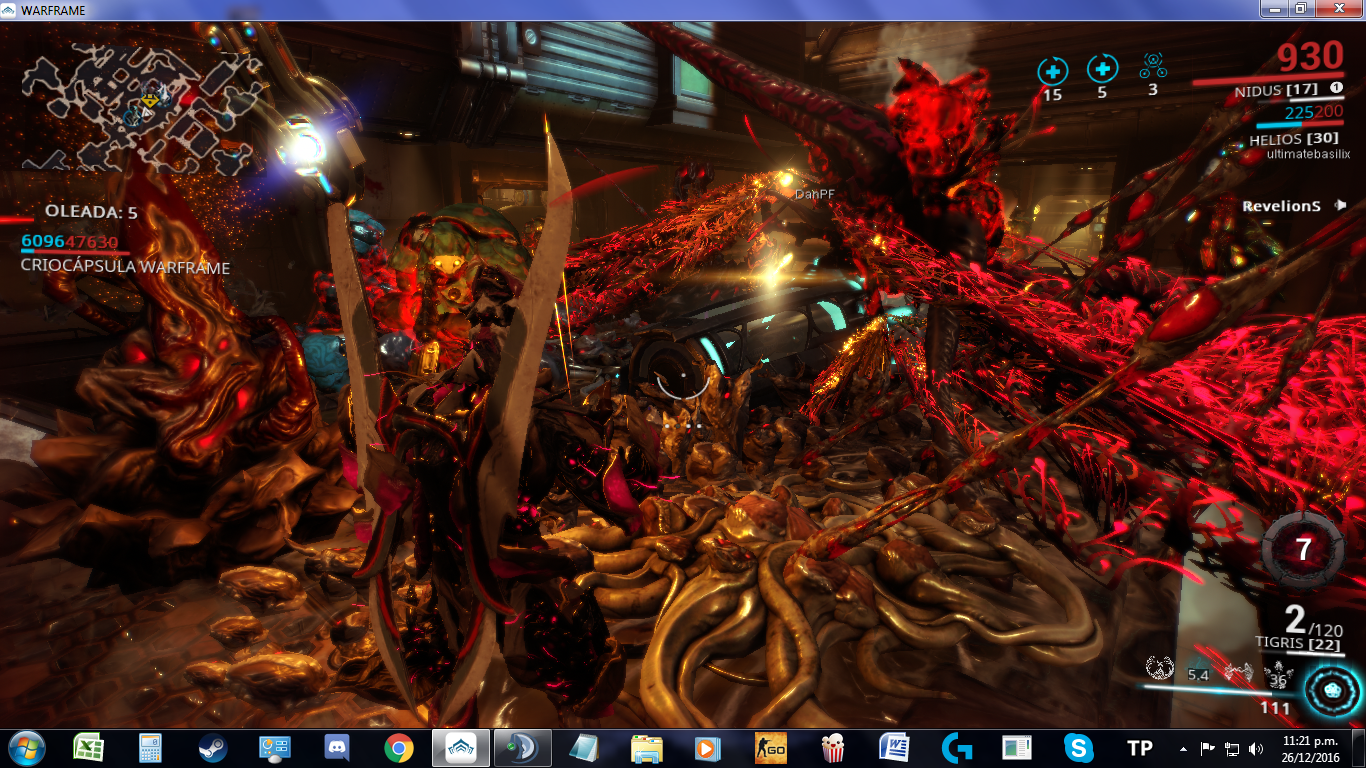Click the energy value 111
This screenshot has height=768, width=1366.
[1275, 708]
